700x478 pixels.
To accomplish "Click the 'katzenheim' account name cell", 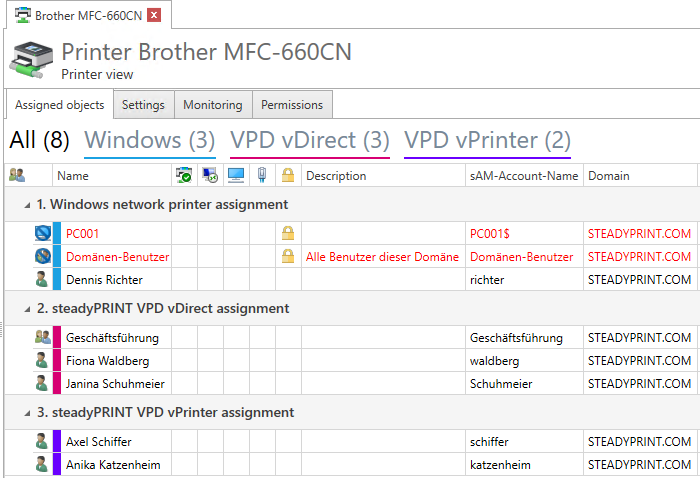I will [524, 465].
